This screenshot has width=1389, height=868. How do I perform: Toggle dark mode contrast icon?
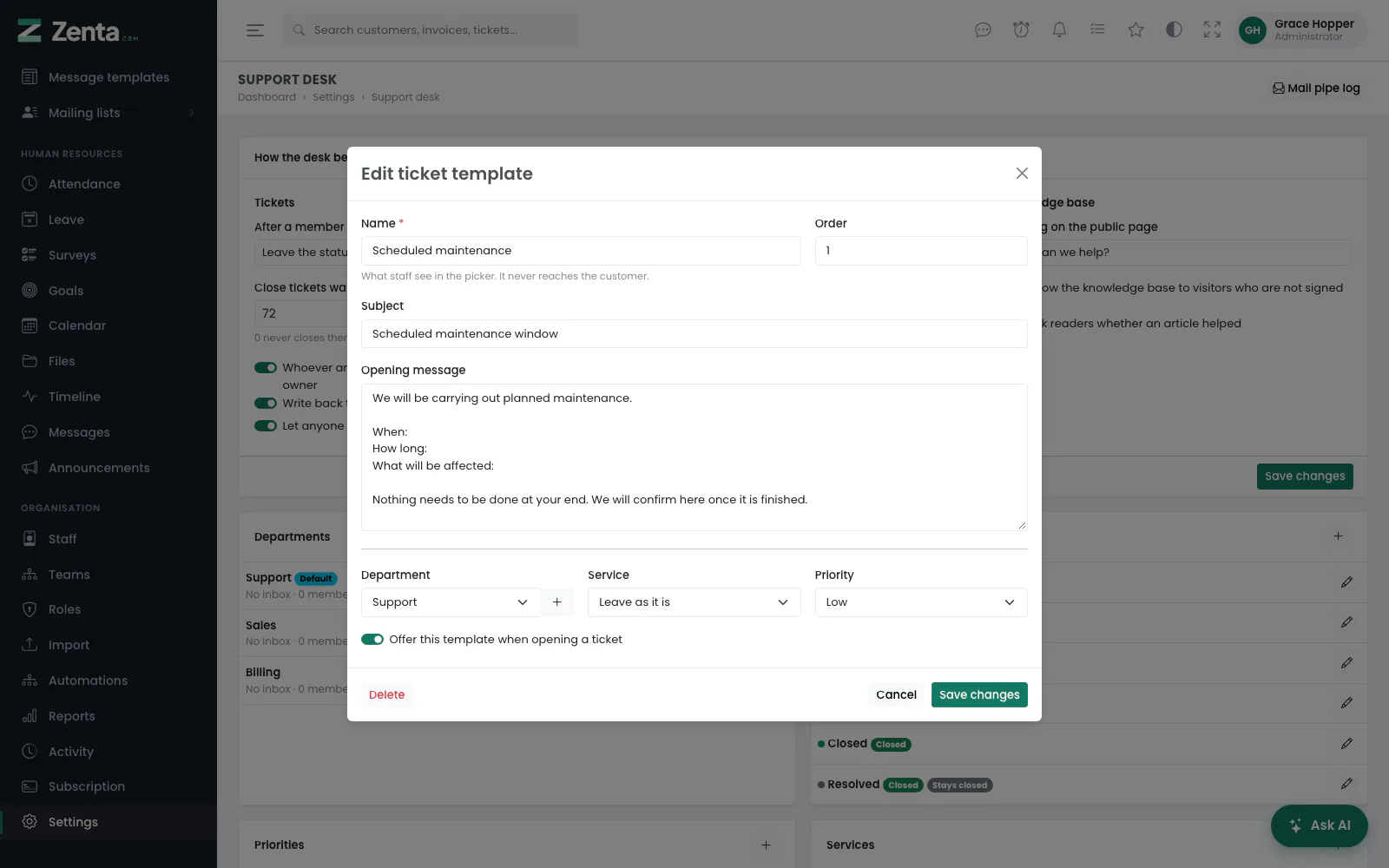[1174, 30]
